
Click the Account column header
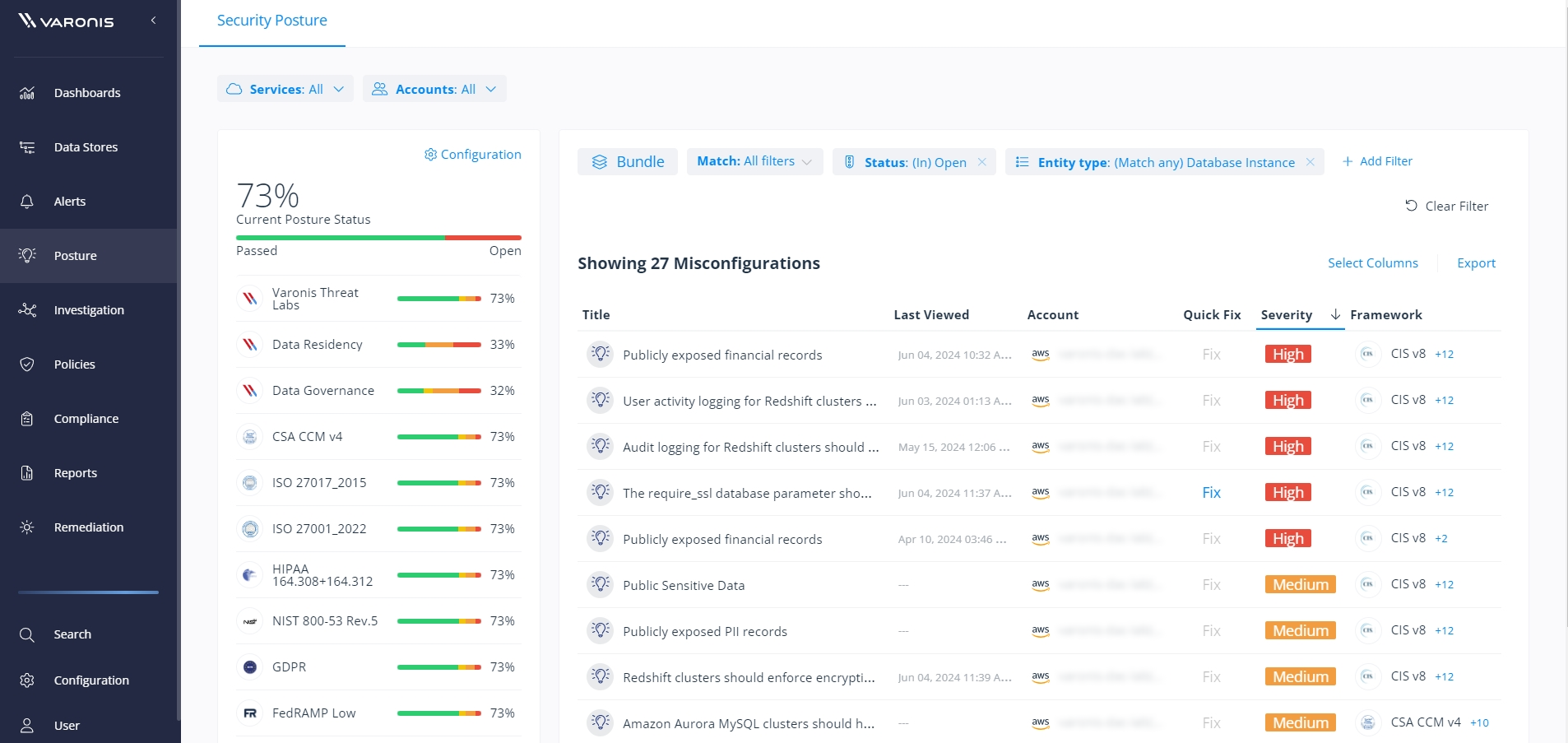[x=1053, y=314]
